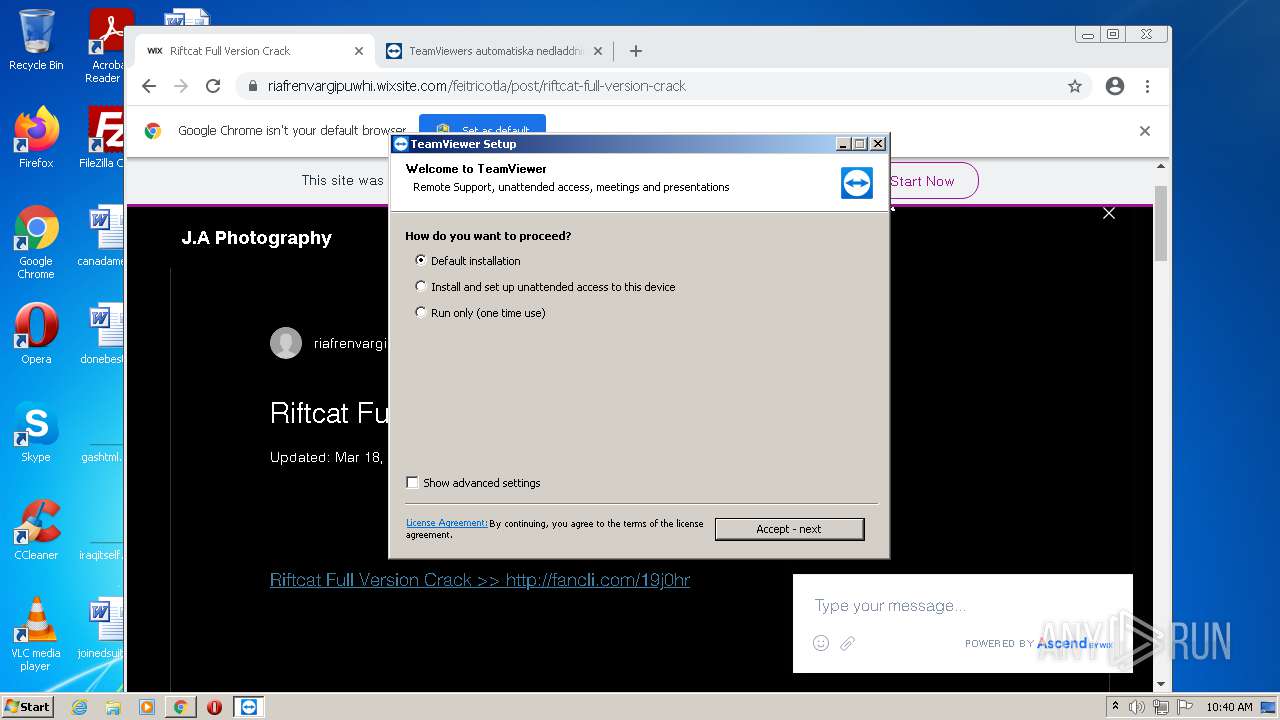Screen dimensions: 1280x720
Task: Click the Windows Start button
Action: [28, 706]
